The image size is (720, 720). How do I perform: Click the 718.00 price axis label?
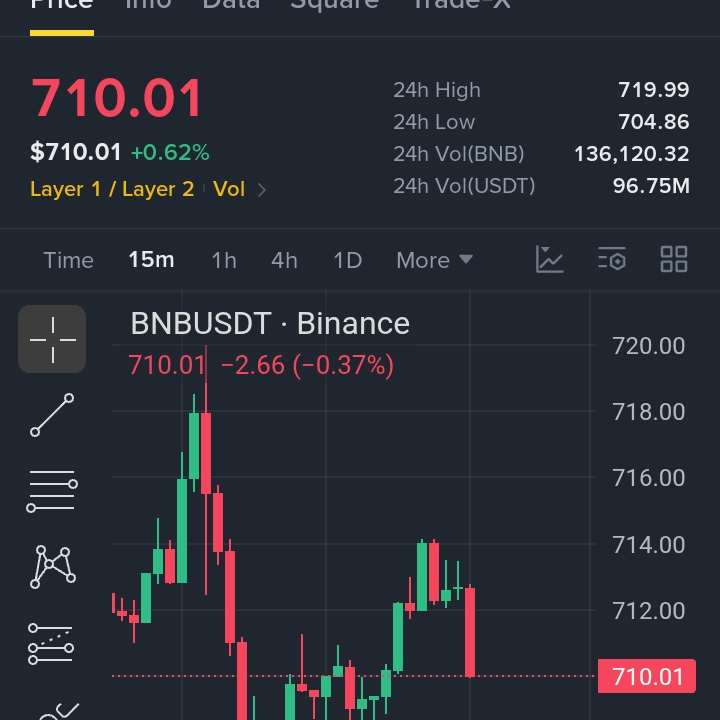click(648, 412)
